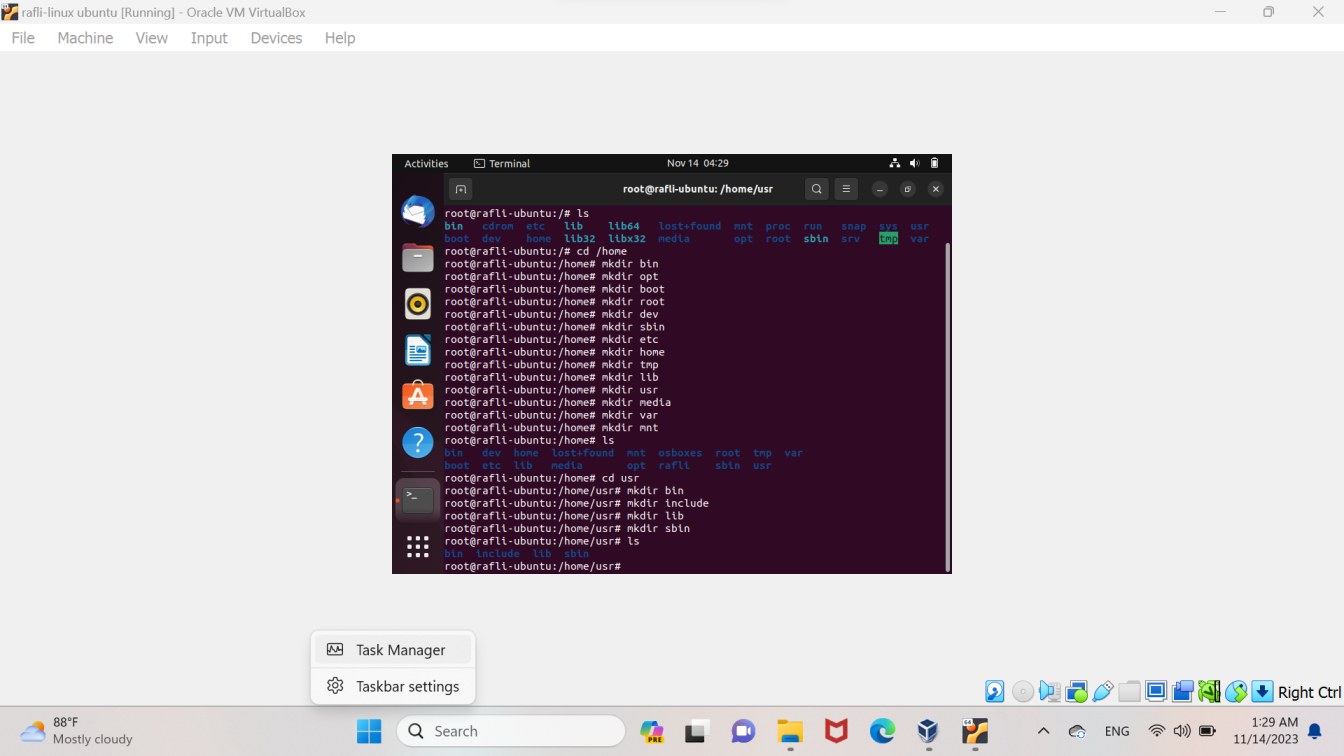Open the Input menu

pos(209,38)
